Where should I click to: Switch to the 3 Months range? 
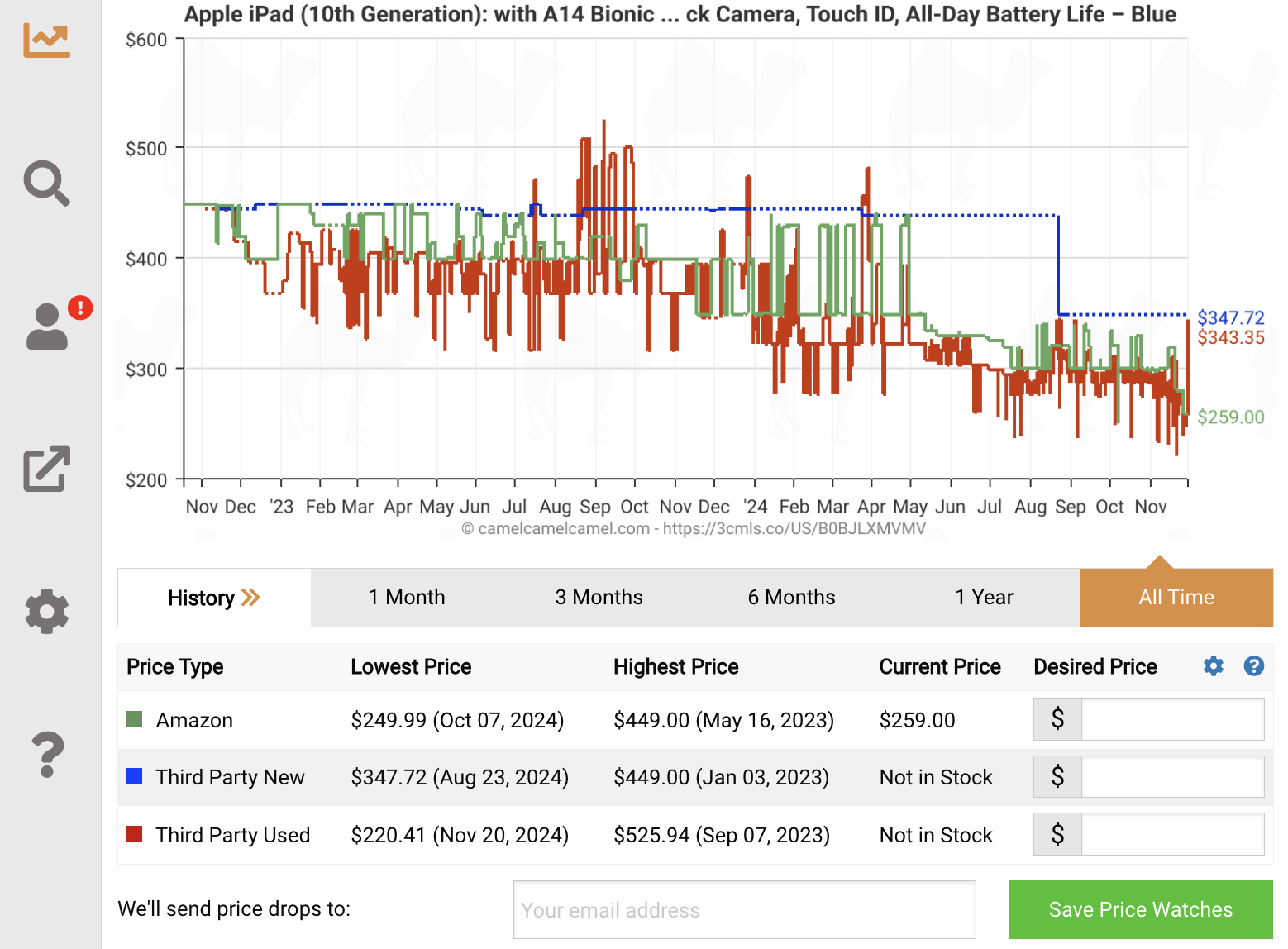[x=599, y=598]
